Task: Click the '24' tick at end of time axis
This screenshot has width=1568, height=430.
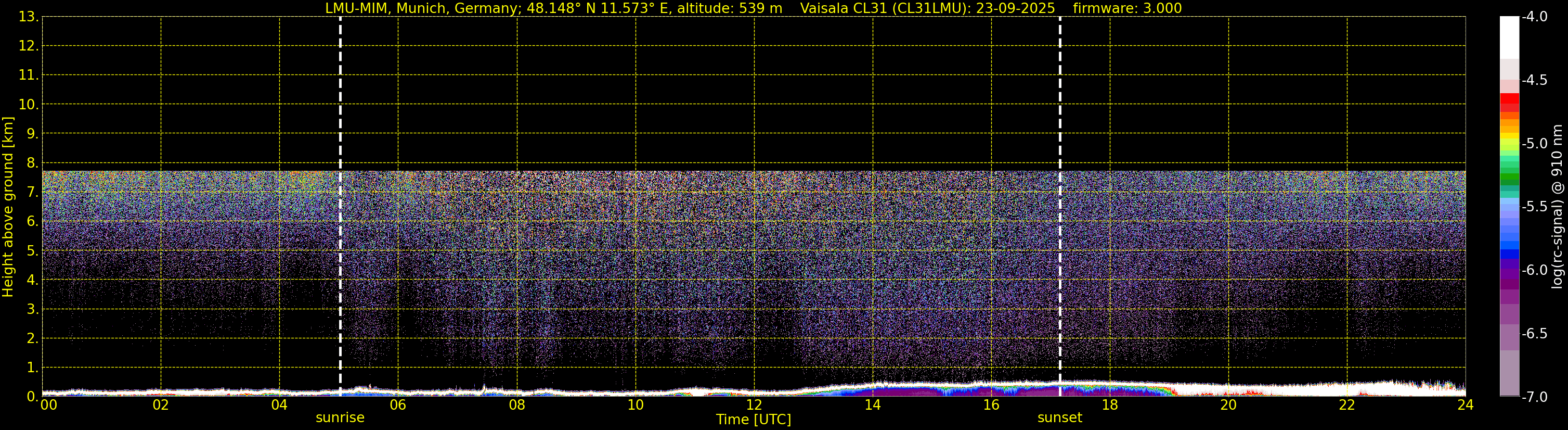Action: pyautogui.click(x=1465, y=406)
